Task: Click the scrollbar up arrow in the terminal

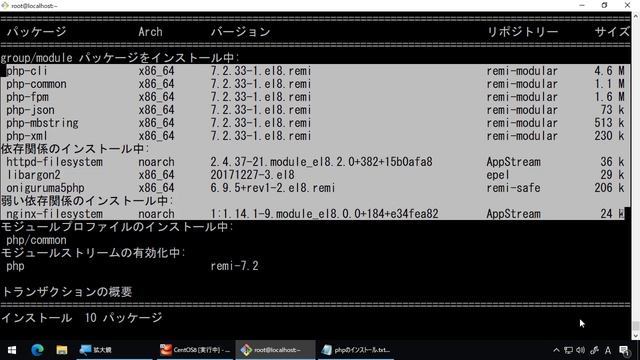Action: (x=636, y=16)
